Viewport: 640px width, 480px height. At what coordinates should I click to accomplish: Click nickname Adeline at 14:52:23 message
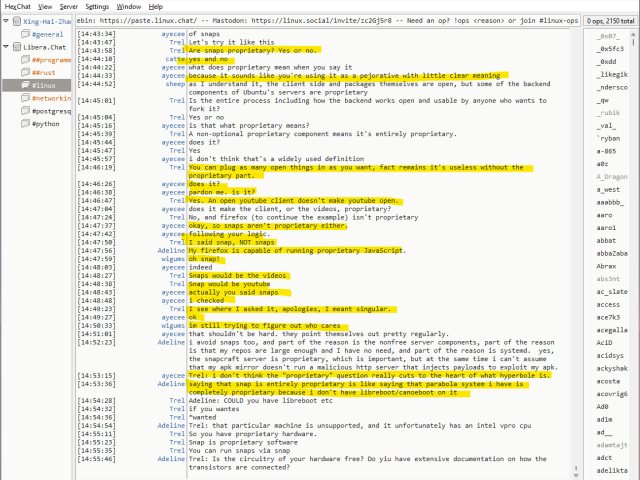tap(171, 341)
